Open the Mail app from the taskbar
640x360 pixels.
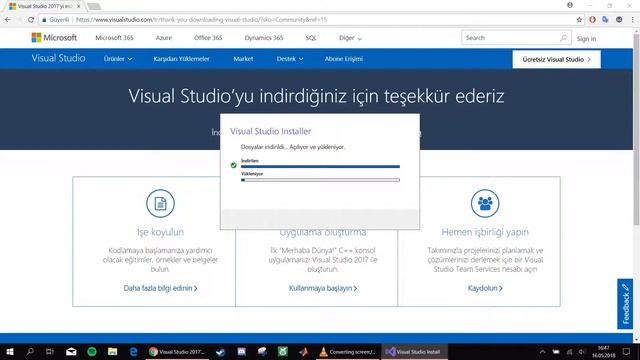71,351
